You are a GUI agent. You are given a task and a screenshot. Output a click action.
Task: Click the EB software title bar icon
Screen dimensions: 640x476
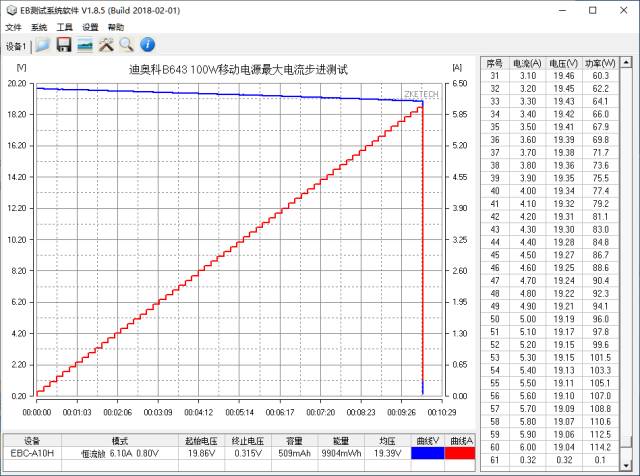[11, 10]
